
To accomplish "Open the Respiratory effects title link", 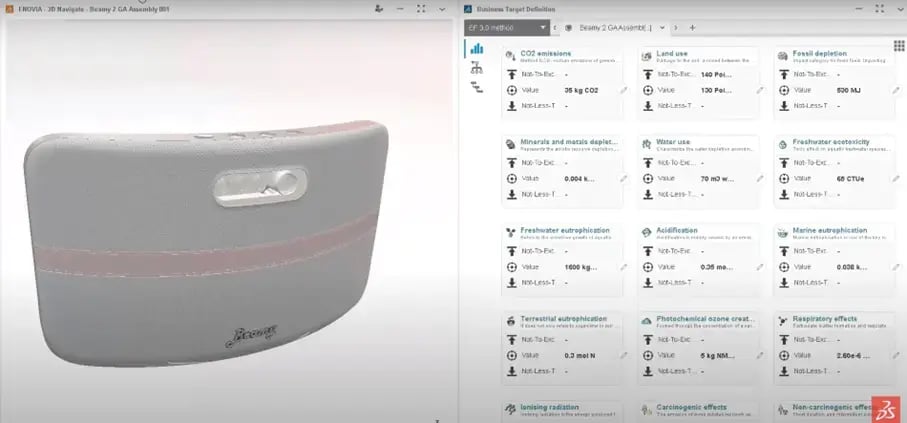I will [x=825, y=319].
